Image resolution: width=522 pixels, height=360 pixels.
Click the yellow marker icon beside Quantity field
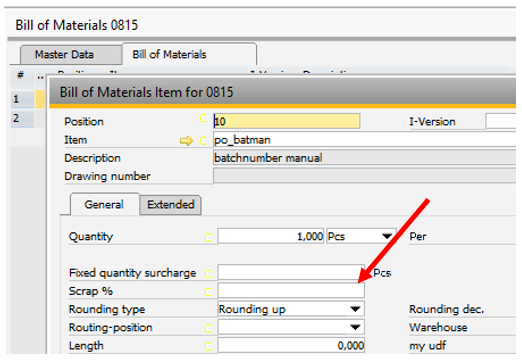point(208,237)
